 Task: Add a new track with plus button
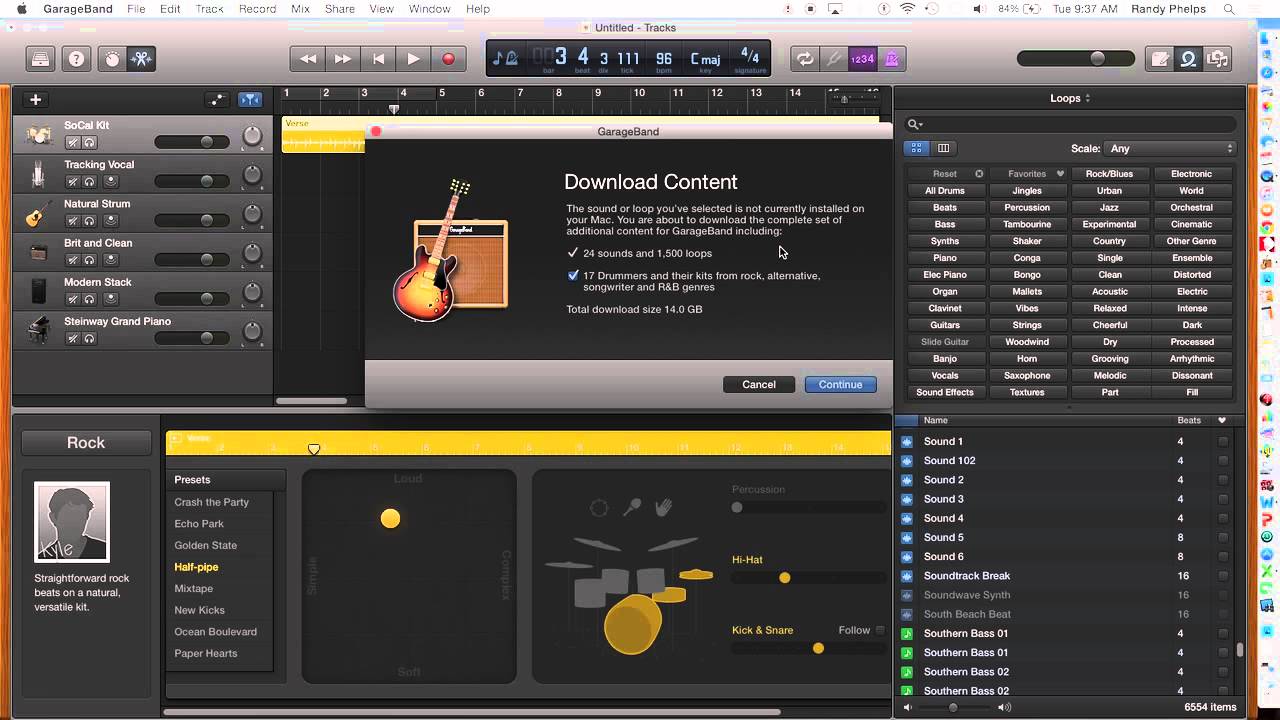pyautogui.click(x=35, y=99)
